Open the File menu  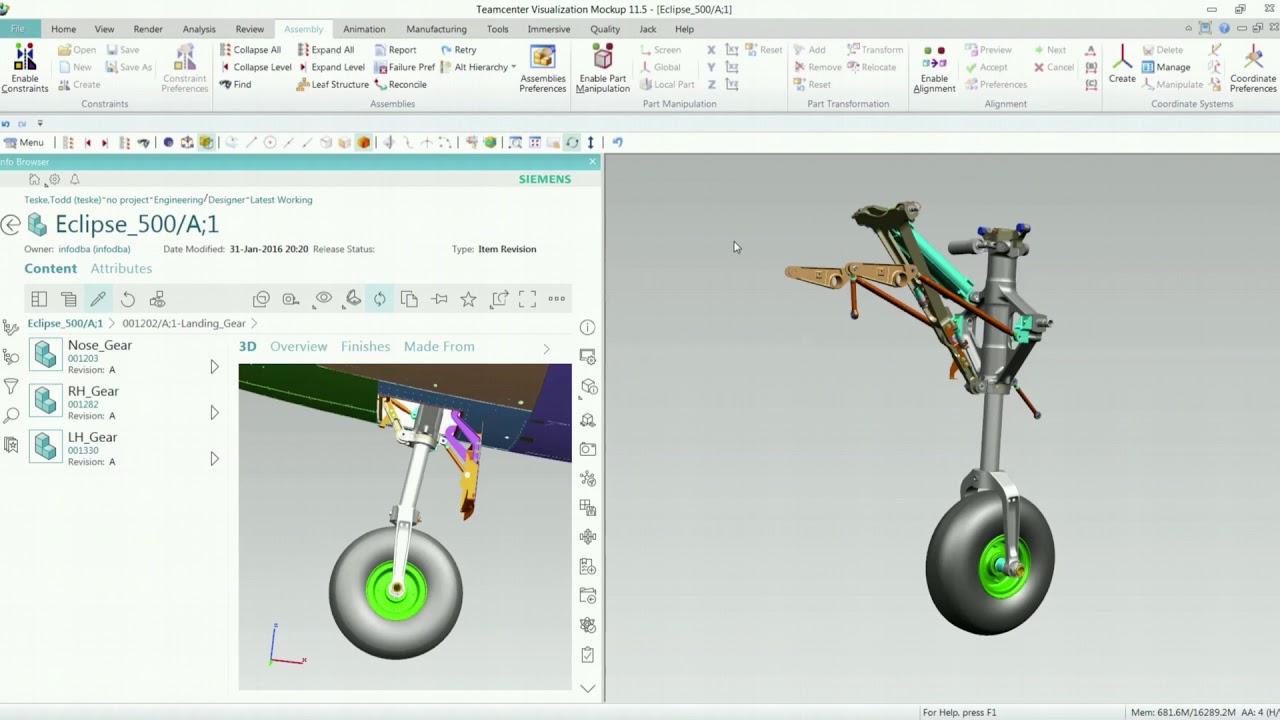pyautogui.click(x=18, y=29)
